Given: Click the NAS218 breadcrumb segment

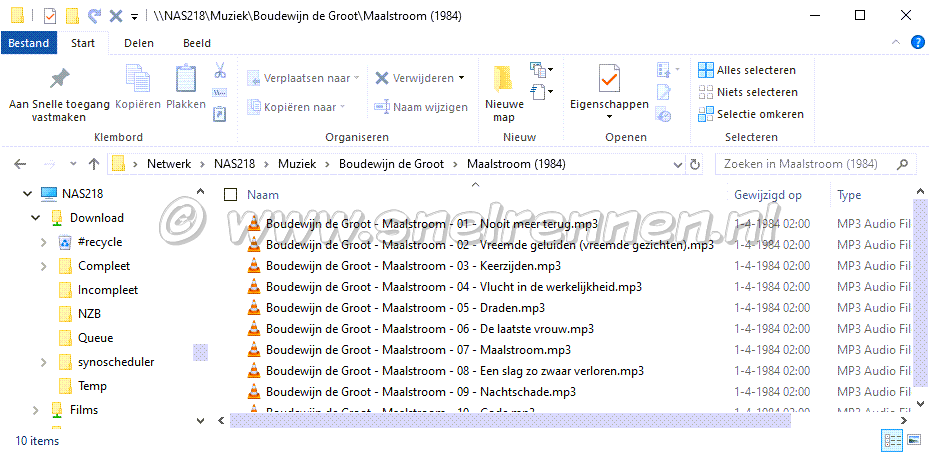Looking at the screenshot, I should (x=235, y=164).
